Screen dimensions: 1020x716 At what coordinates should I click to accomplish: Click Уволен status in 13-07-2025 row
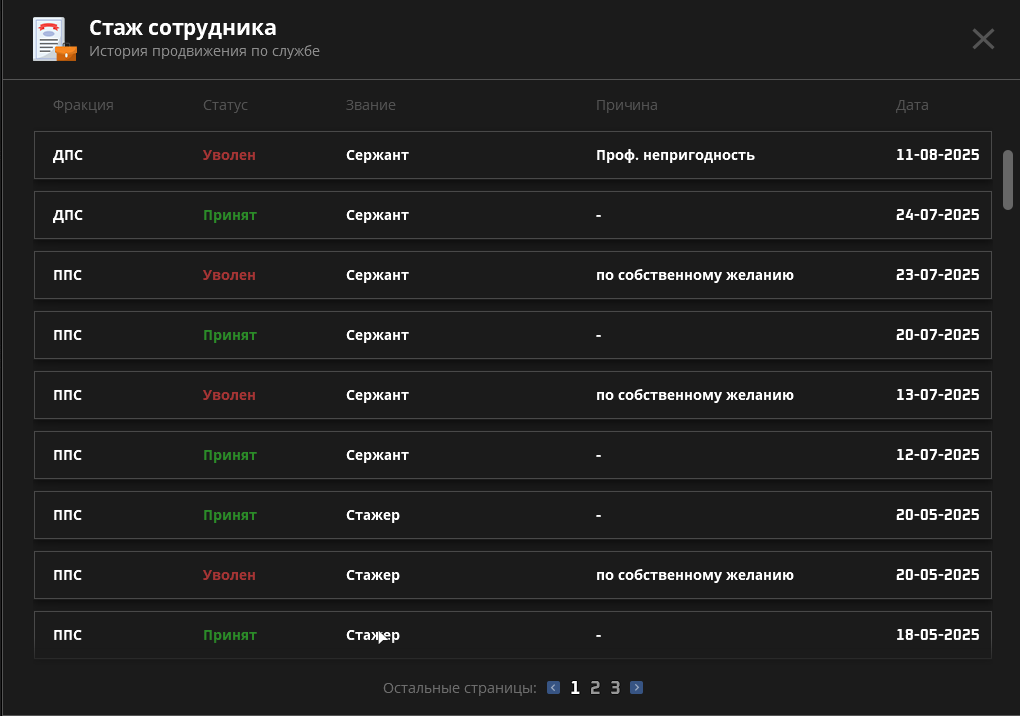229,395
